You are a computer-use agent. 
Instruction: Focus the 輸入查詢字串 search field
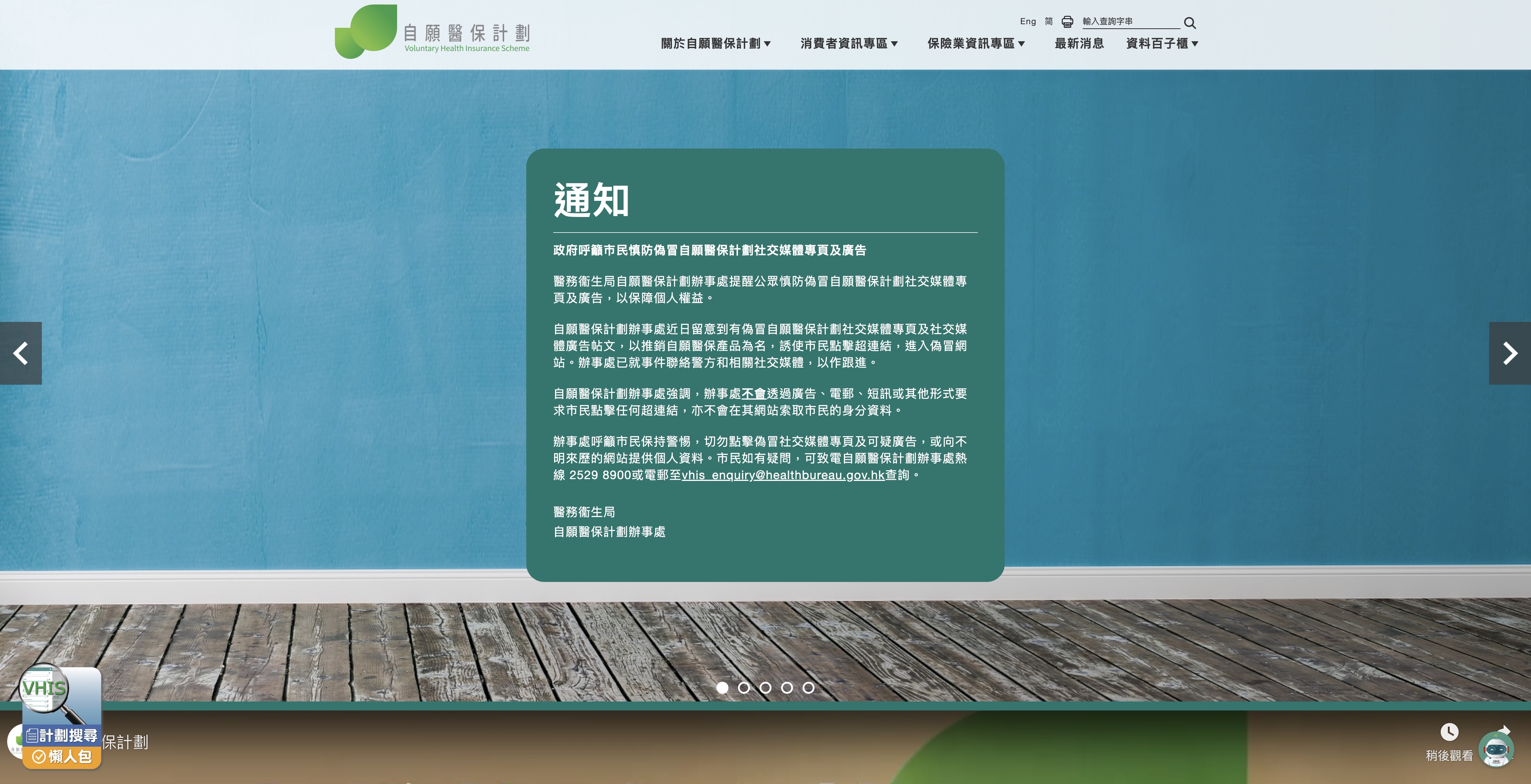point(1130,22)
